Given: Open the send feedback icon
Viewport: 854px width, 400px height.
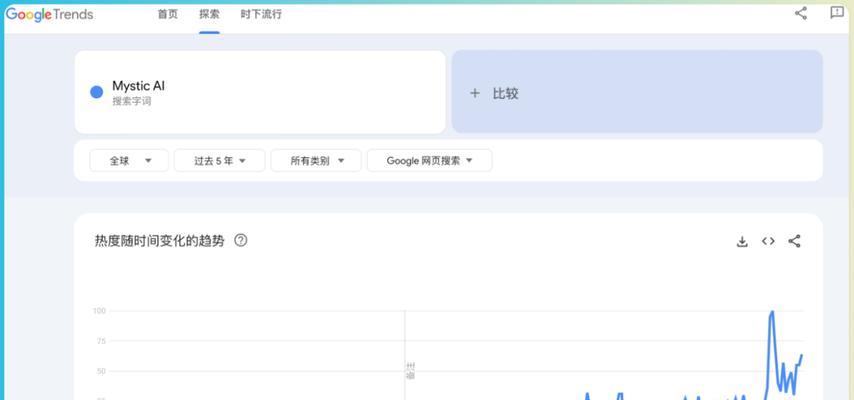Looking at the screenshot, I should (837, 13).
